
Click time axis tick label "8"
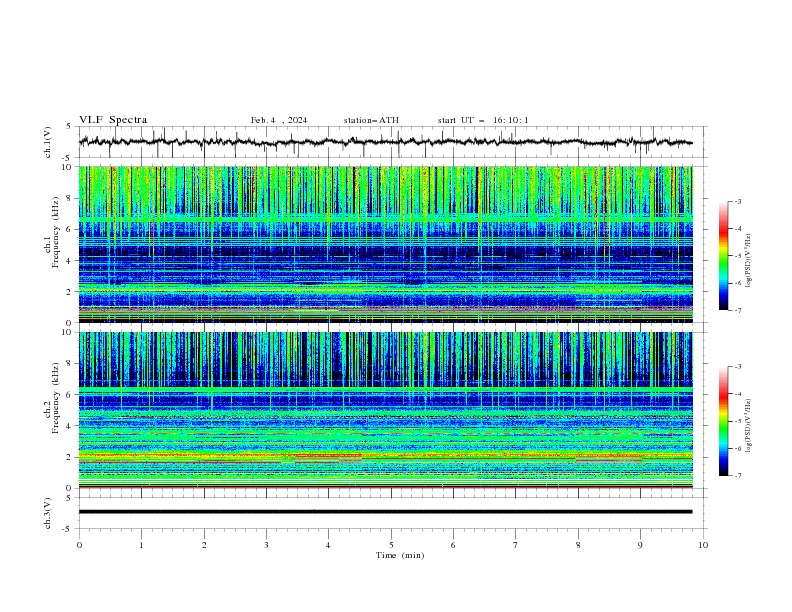tap(578, 545)
